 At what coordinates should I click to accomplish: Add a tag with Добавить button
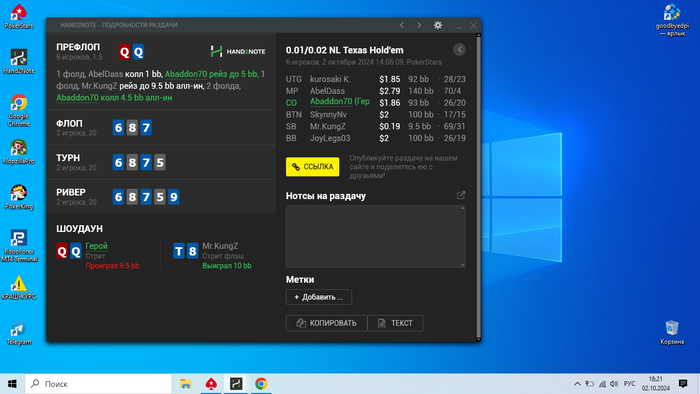tap(319, 297)
